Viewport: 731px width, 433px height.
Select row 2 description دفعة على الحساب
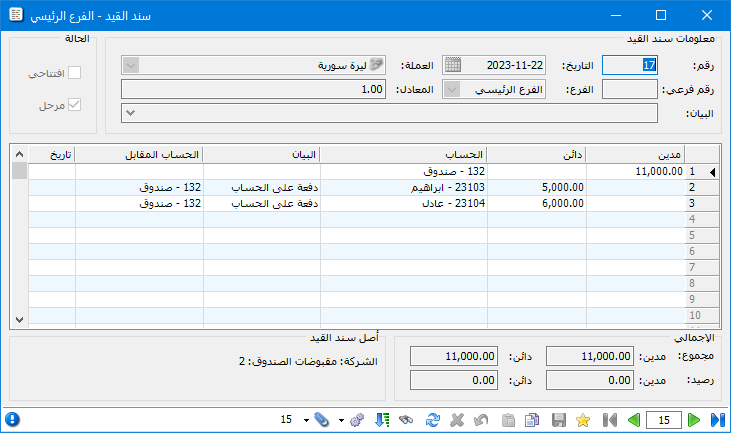262,187
